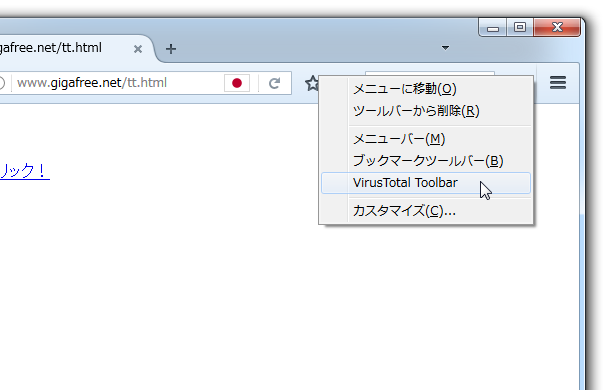The height and width of the screenshot is (390, 608).
Task: Choose ツールバーから削除(R) menu entry
Action: pos(426,111)
